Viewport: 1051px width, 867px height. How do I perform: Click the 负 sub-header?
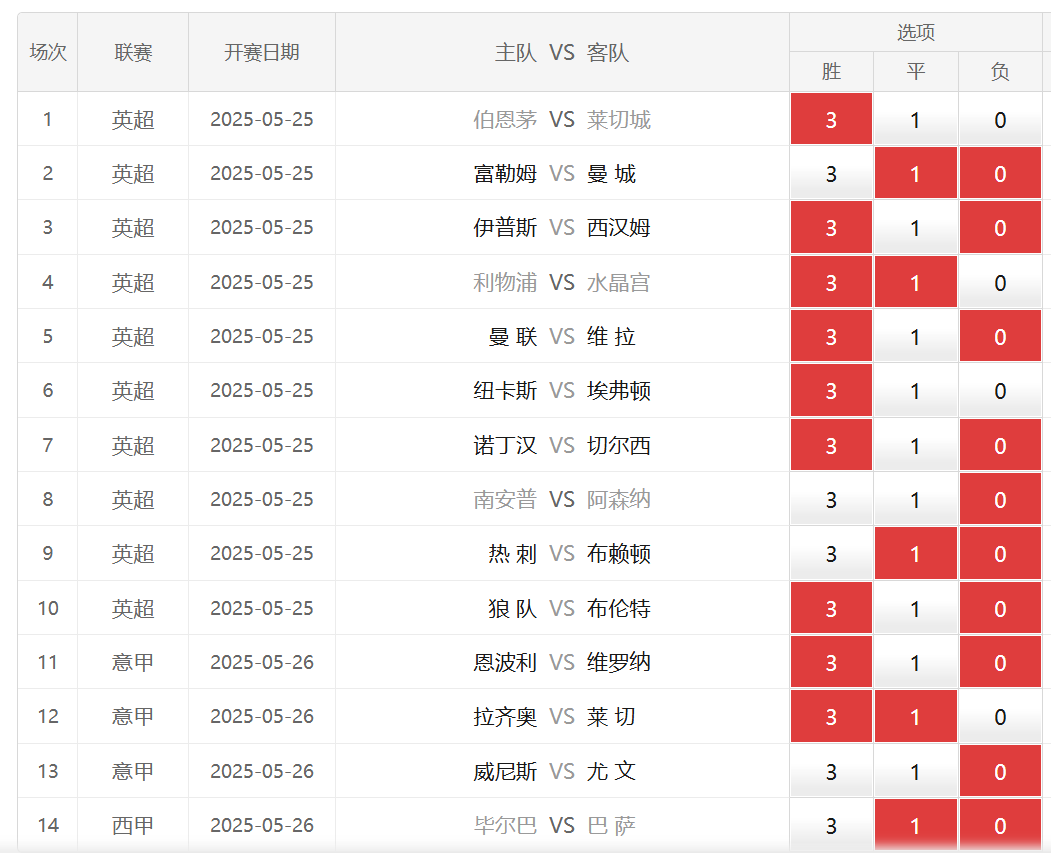coord(1000,71)
